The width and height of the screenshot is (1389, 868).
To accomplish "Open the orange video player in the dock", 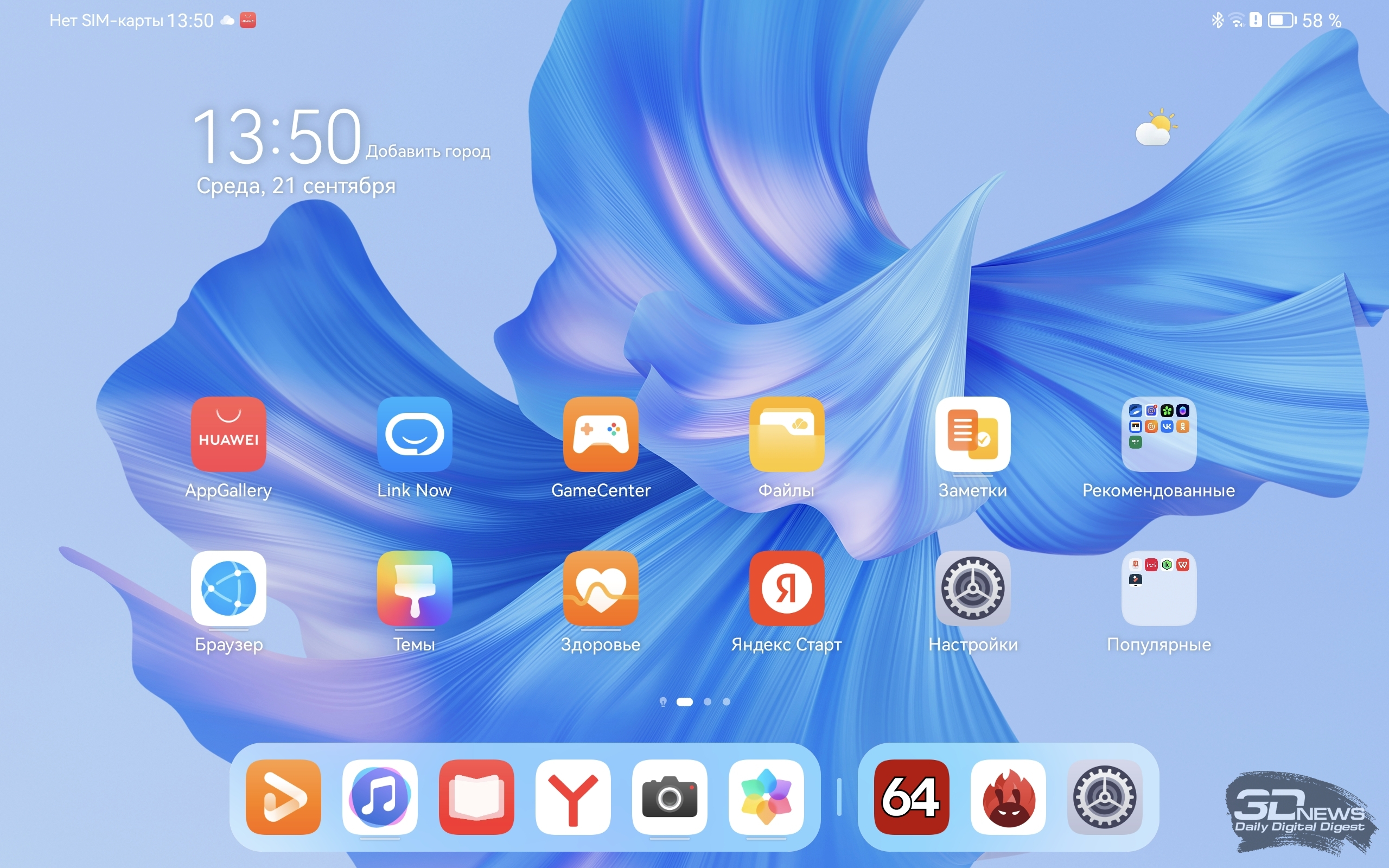I will coord(283,797).
